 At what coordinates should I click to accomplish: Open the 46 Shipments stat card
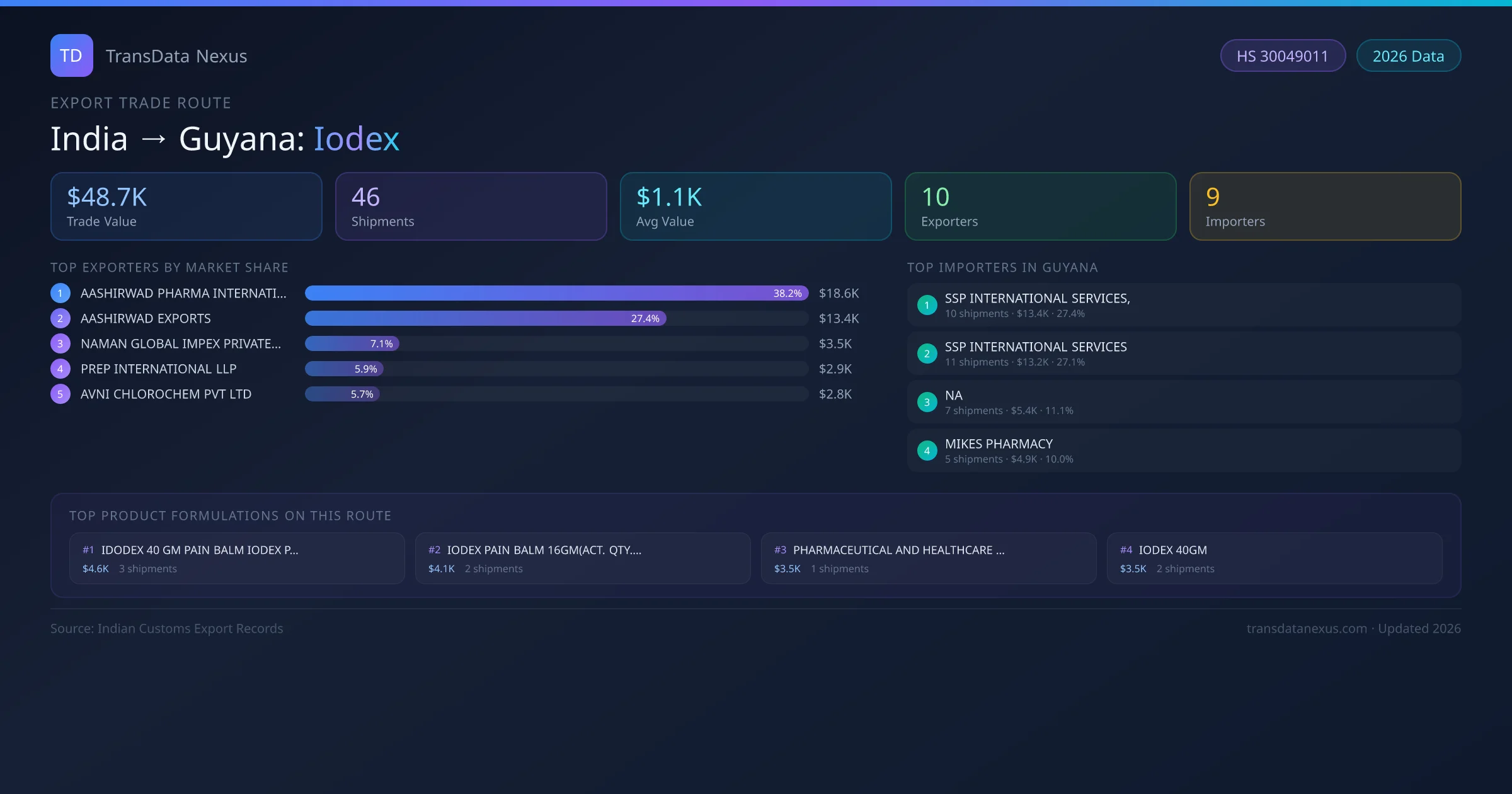(471, 207)
